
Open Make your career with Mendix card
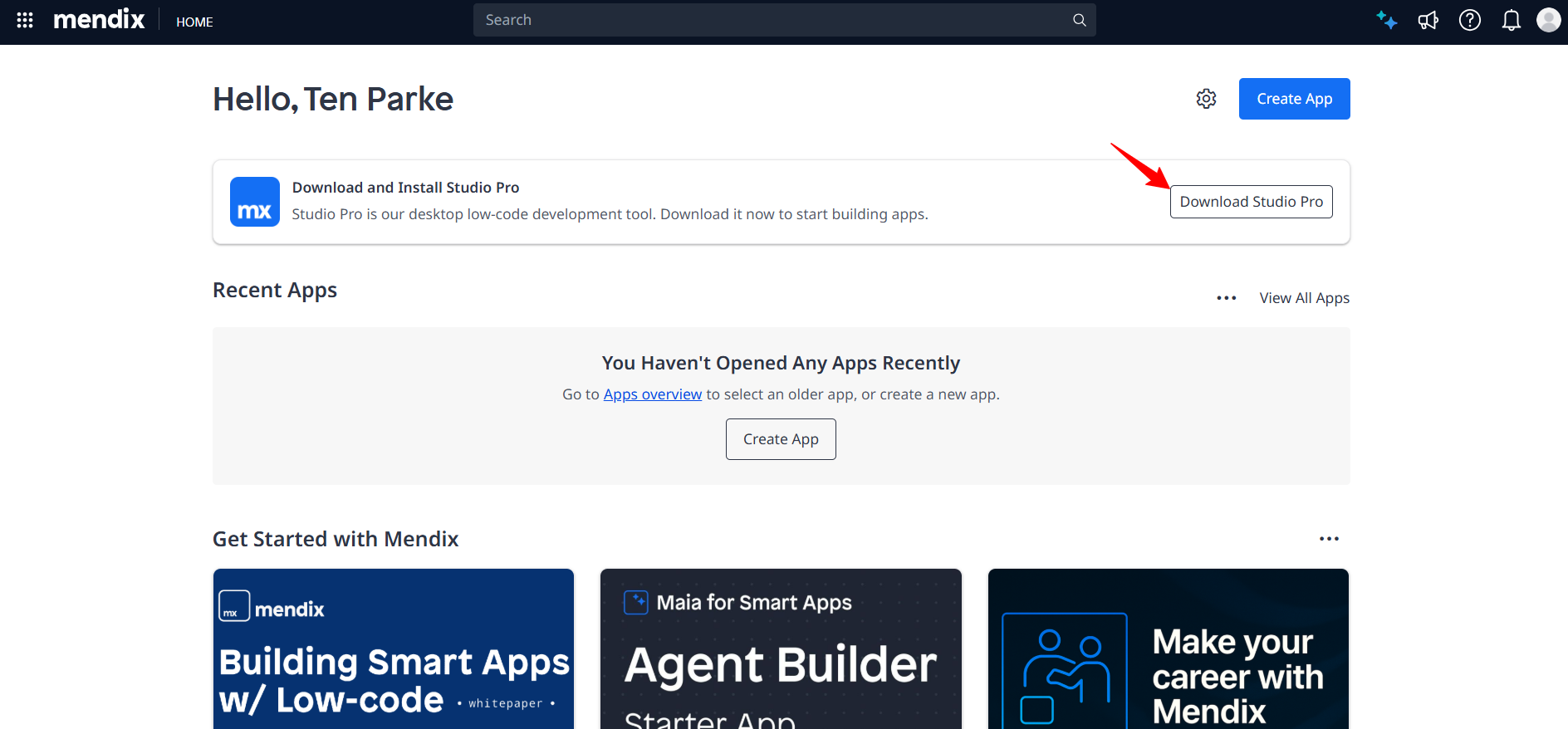click(1169, 648)
